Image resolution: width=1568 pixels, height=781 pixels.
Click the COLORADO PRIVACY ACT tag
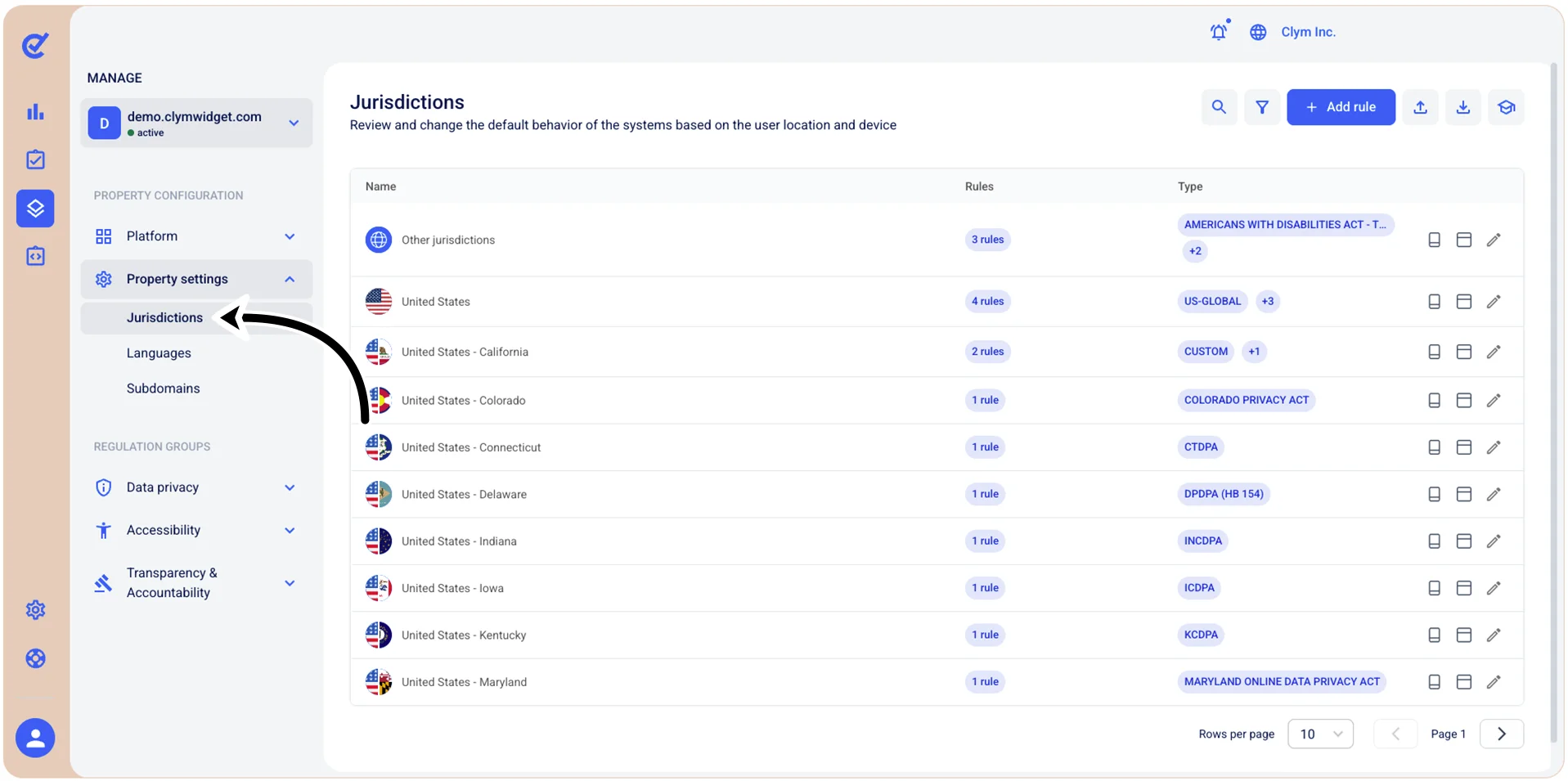click(1246, 400)
